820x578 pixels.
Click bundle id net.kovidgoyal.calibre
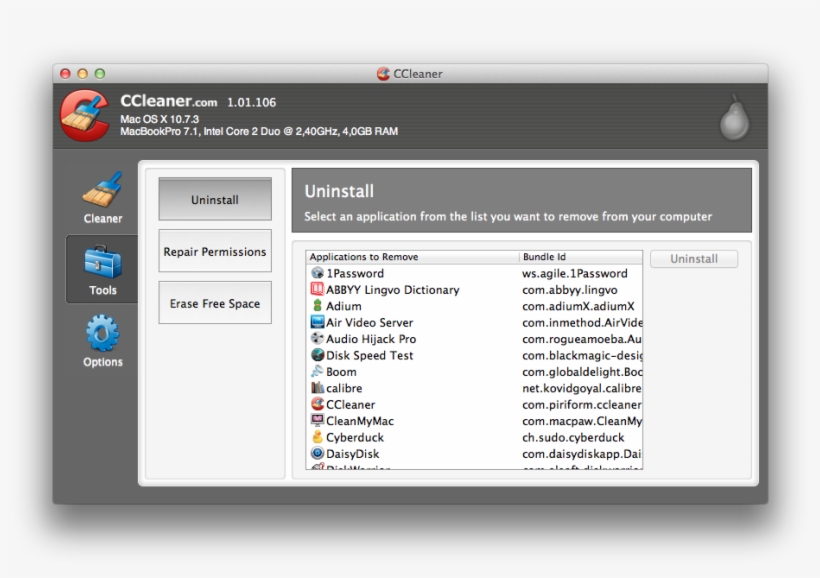(x=582, y=388)
